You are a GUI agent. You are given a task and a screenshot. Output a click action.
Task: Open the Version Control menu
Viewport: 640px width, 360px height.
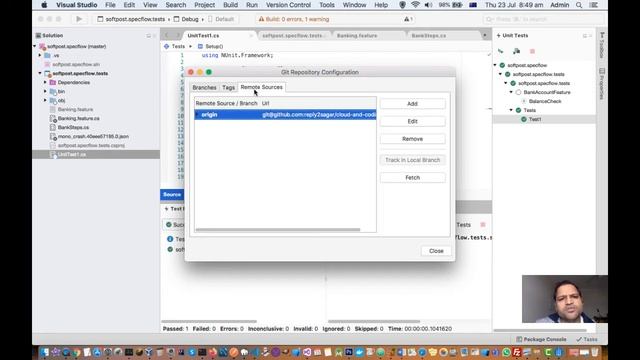pyautogui.click(x=288, y=5)
